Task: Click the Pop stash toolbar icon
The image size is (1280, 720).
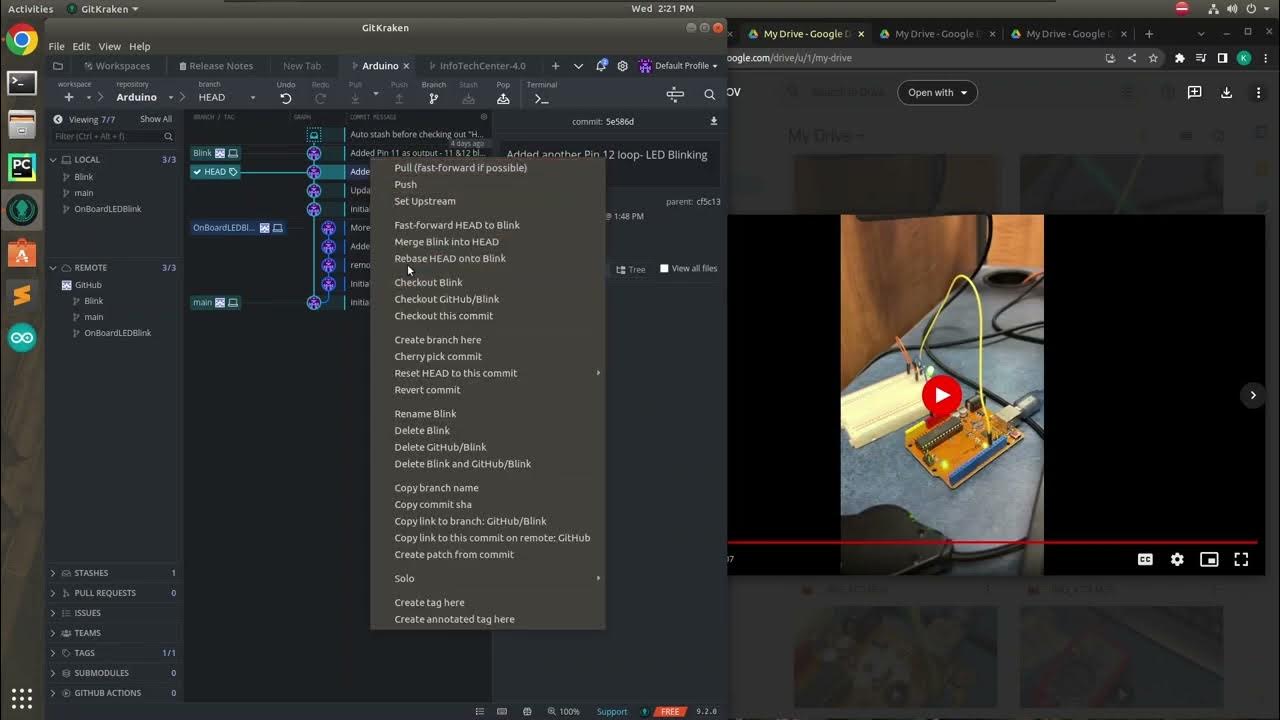Action: (503, 98)
